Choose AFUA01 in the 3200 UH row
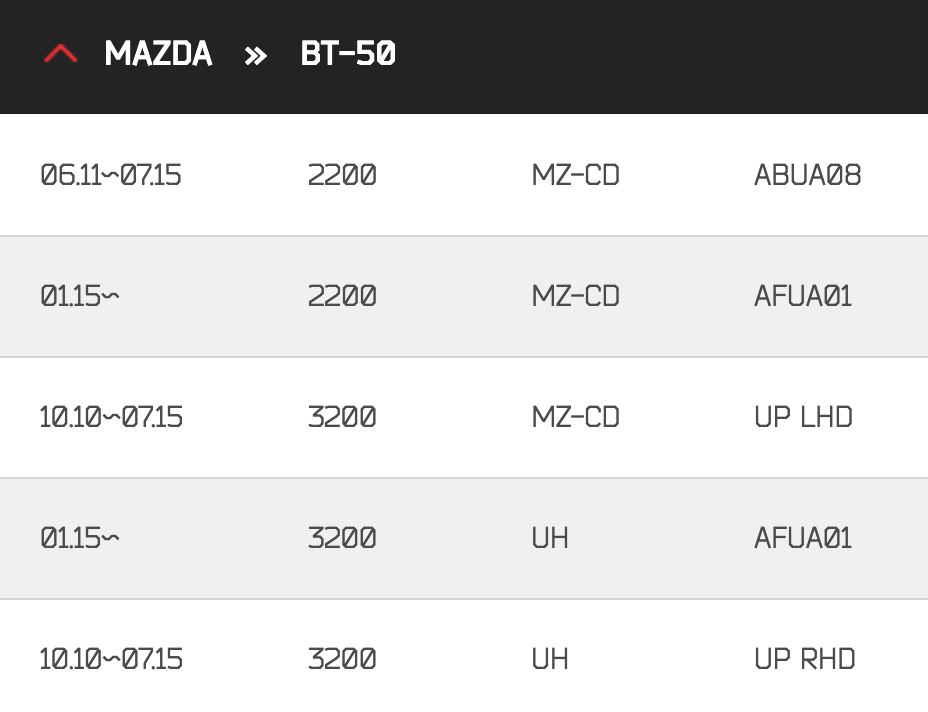The image size is (928, 712). click(803, 538)
